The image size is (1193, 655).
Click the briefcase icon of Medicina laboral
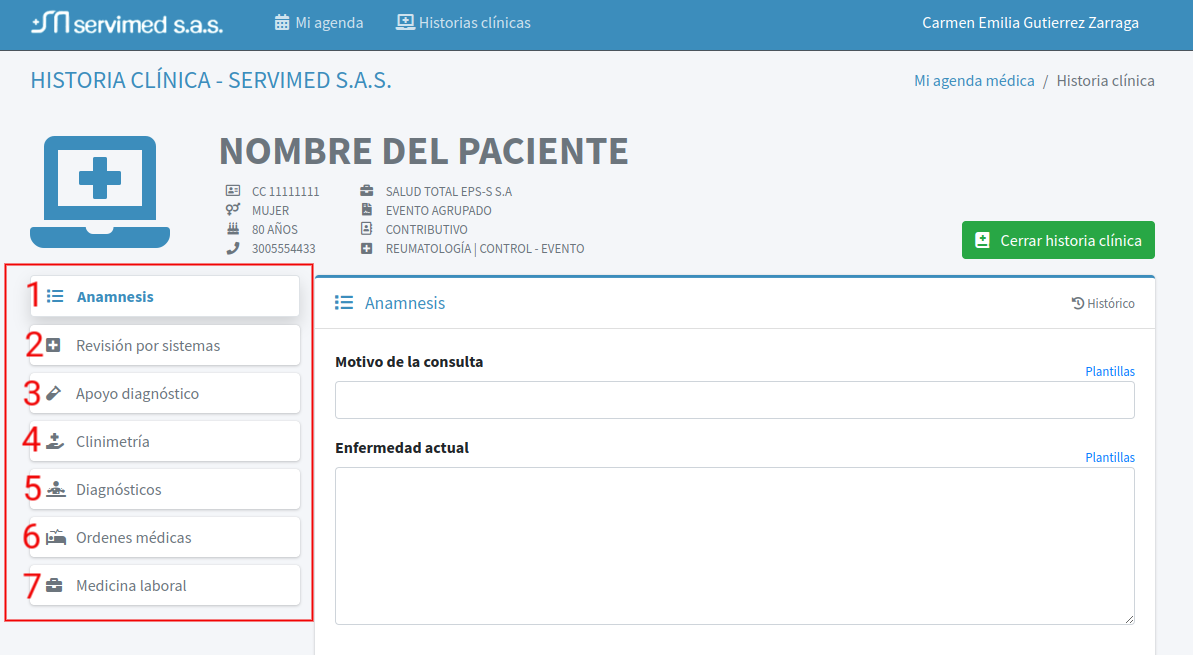tap(55, 585)
